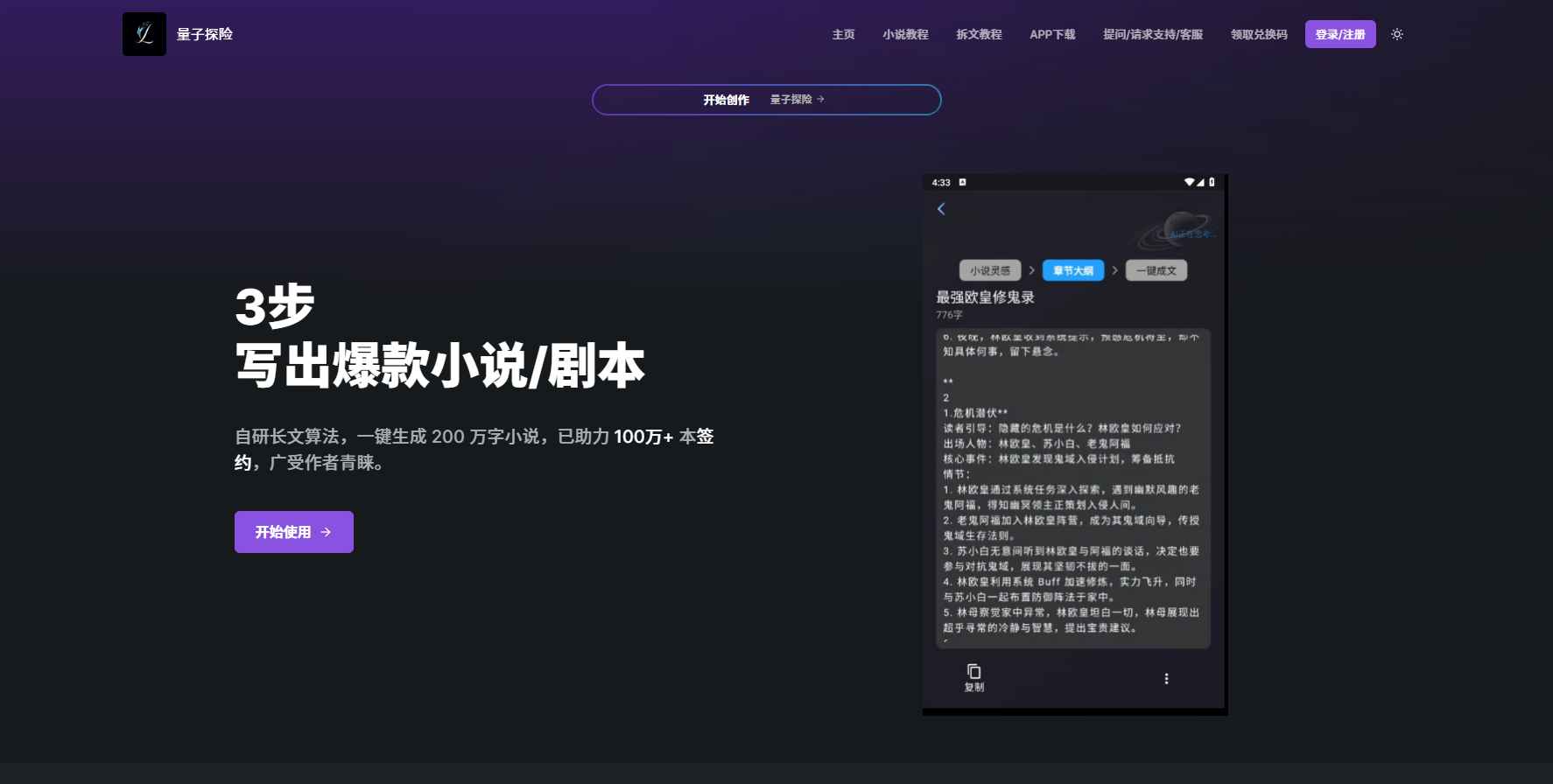Image resolution: width=1553 pixels, height=784 pixels.
Task: Open the three-dot more options menu
Action: [x=1166, y=679]
